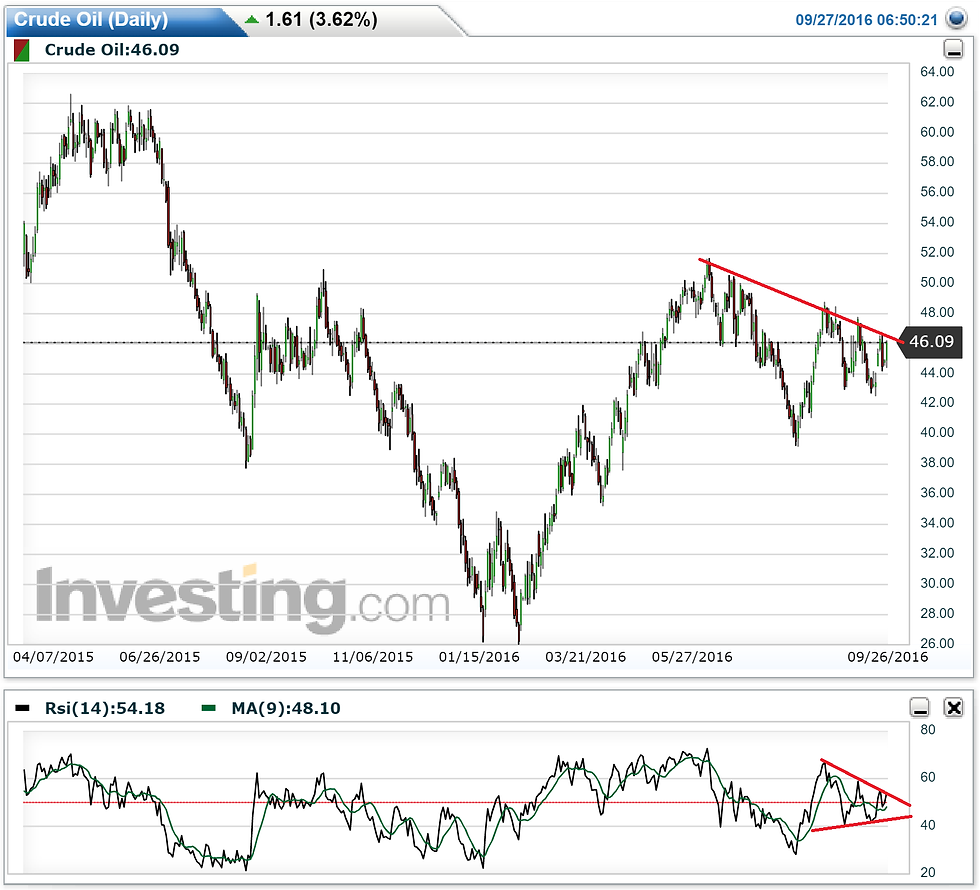Close the RSI indicator panel
Image resolution: width=980 pixels, height=890 pixels.
click(954, 708)
